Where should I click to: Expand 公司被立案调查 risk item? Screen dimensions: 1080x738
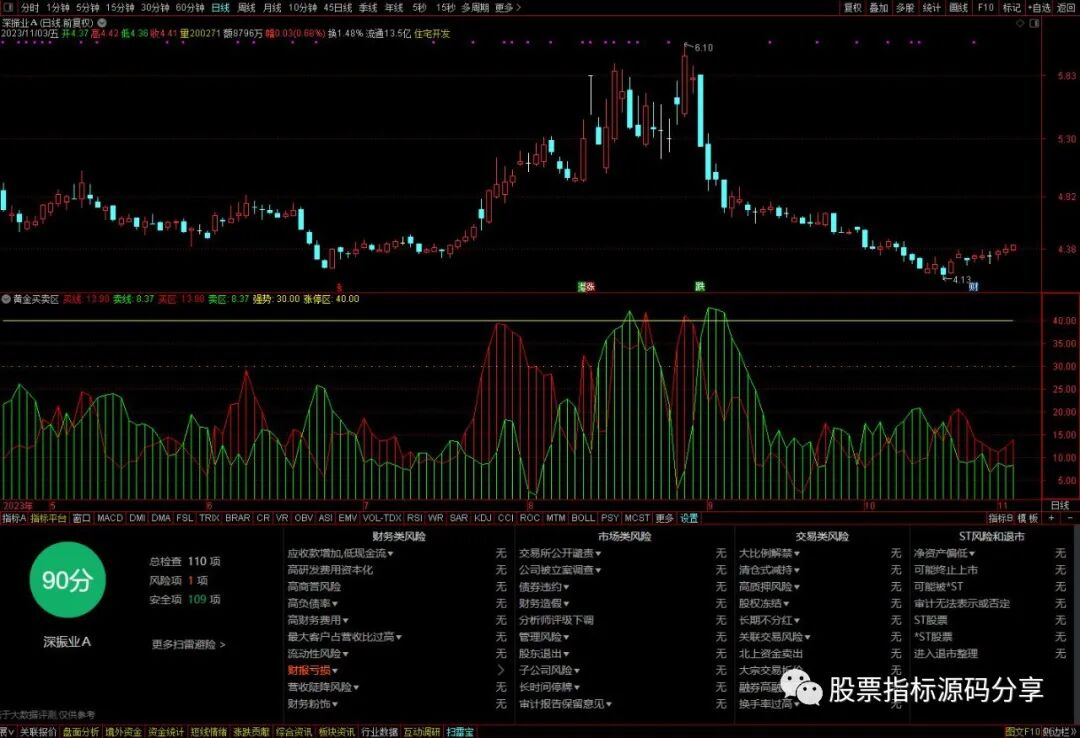(560, 570)
